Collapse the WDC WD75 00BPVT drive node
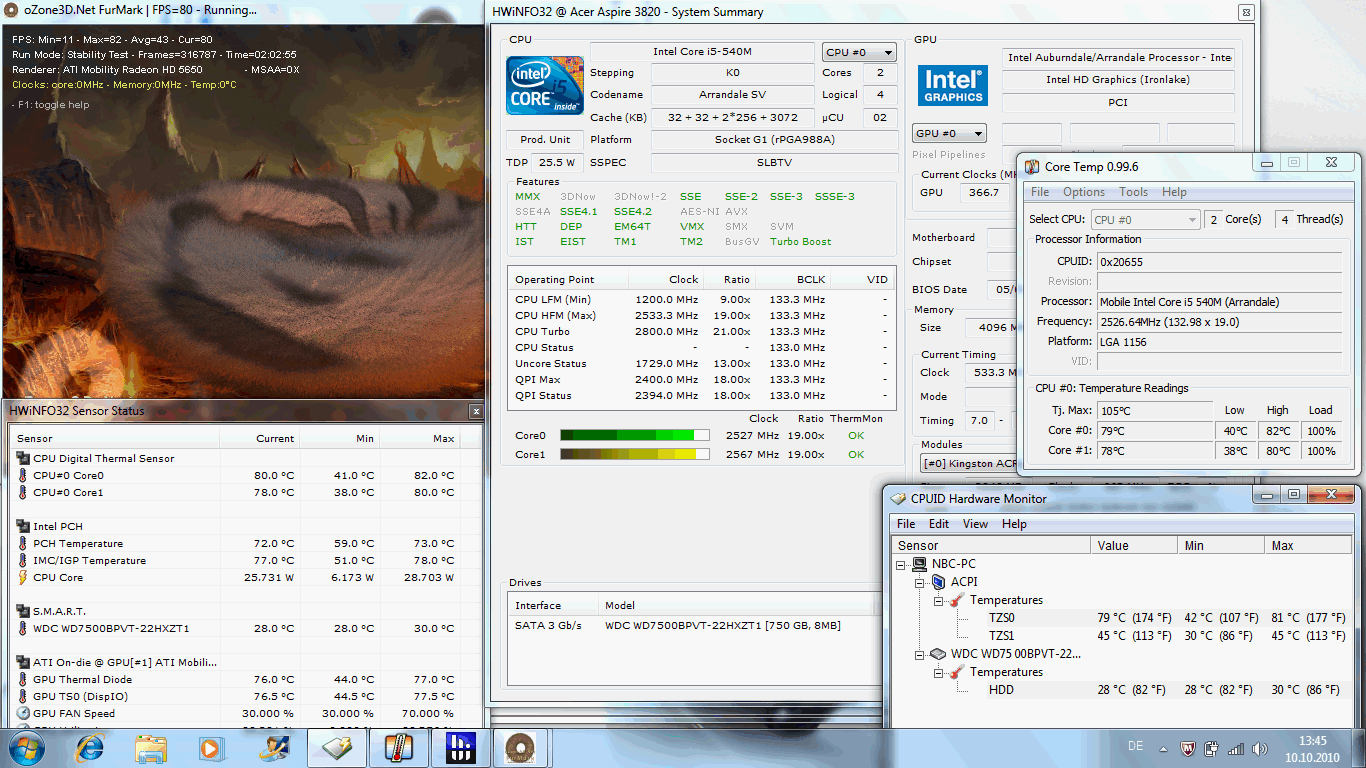Image resolution: width=1366 pixels, height=768 pixels. pos(921,654)
